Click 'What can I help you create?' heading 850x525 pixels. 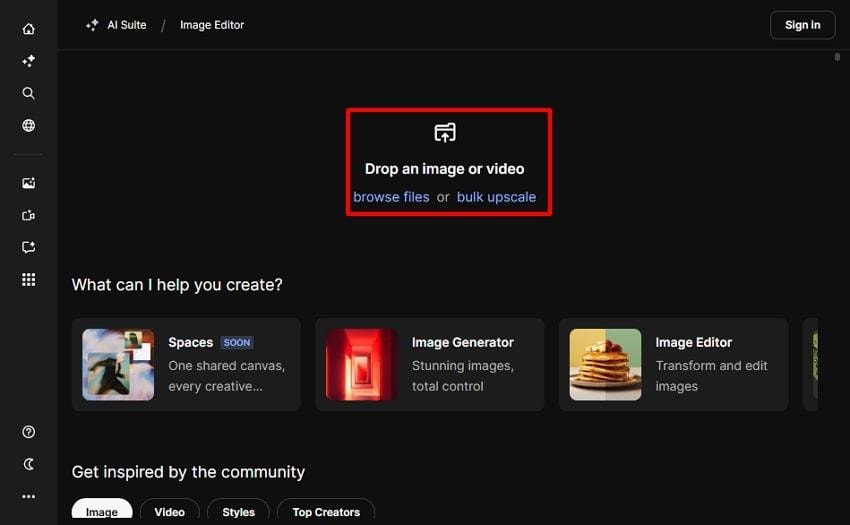click(177, 285)
